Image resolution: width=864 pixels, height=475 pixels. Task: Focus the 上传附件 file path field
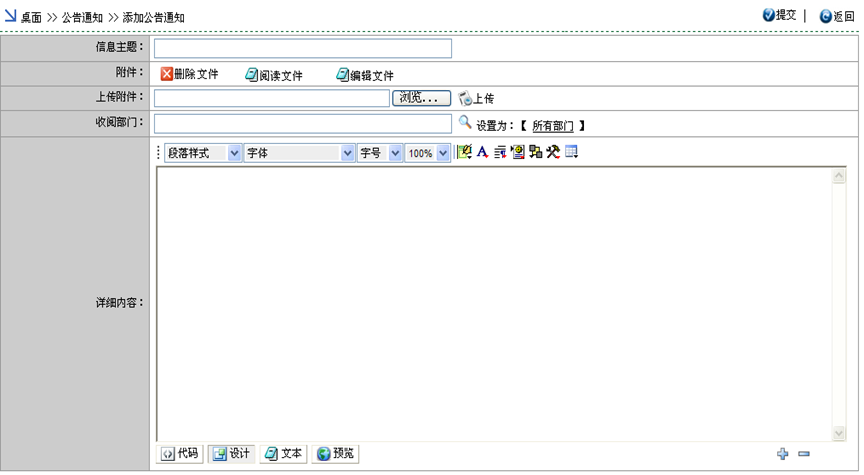[x=272, y=98]
